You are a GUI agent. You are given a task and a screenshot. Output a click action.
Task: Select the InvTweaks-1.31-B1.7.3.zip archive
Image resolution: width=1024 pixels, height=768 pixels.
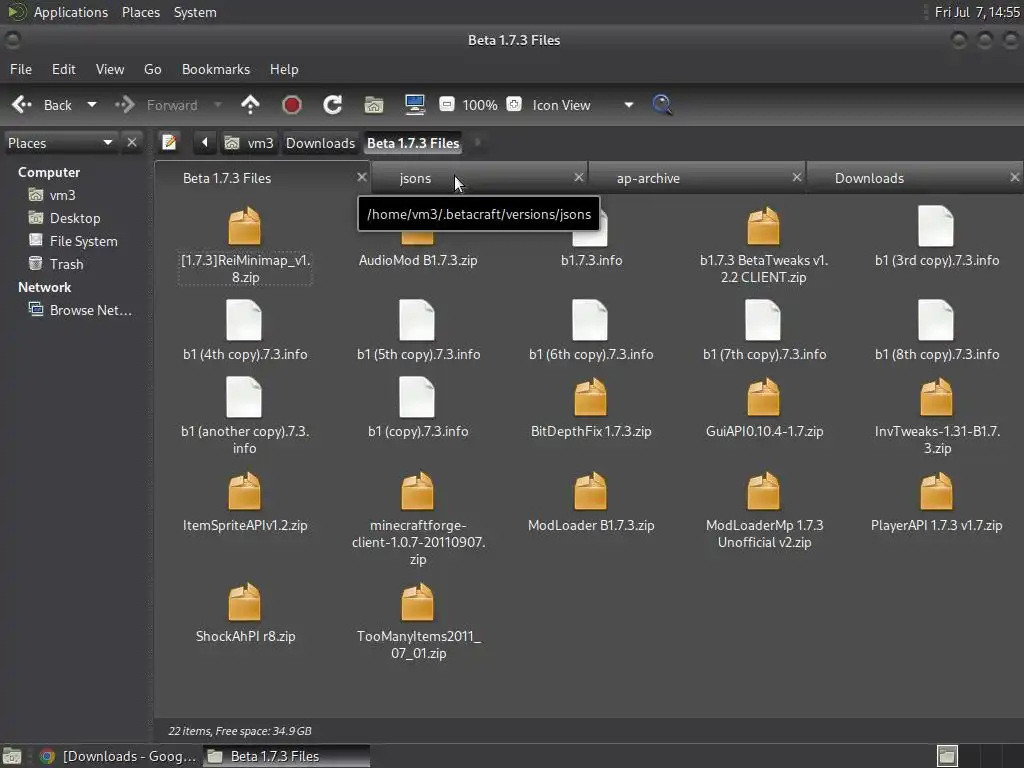[x=936, y=398]
